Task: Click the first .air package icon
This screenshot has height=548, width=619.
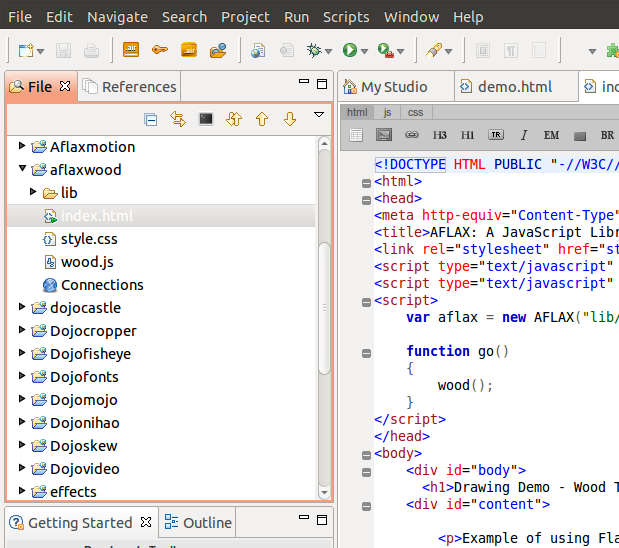Action: coord(131,50)
